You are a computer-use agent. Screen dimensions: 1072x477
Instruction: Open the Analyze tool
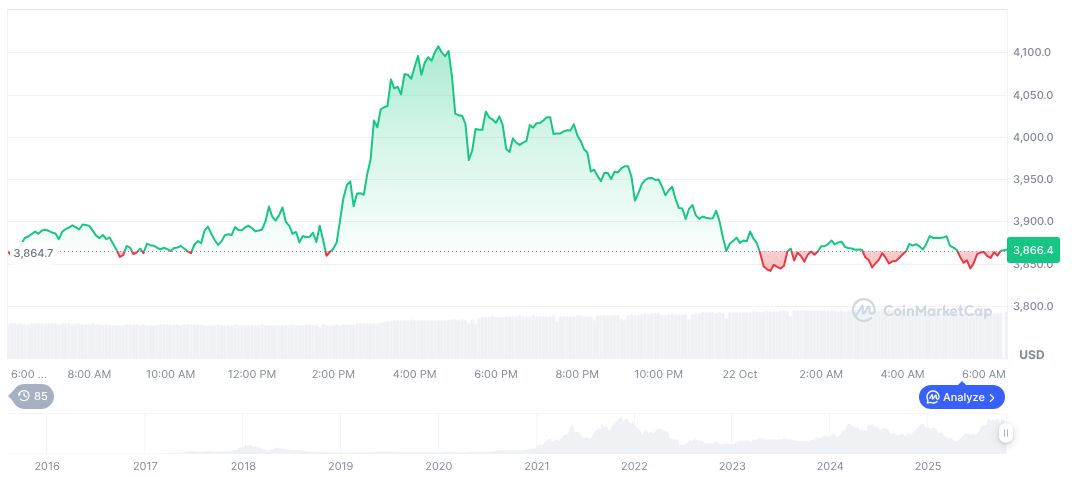click(961, 397)
